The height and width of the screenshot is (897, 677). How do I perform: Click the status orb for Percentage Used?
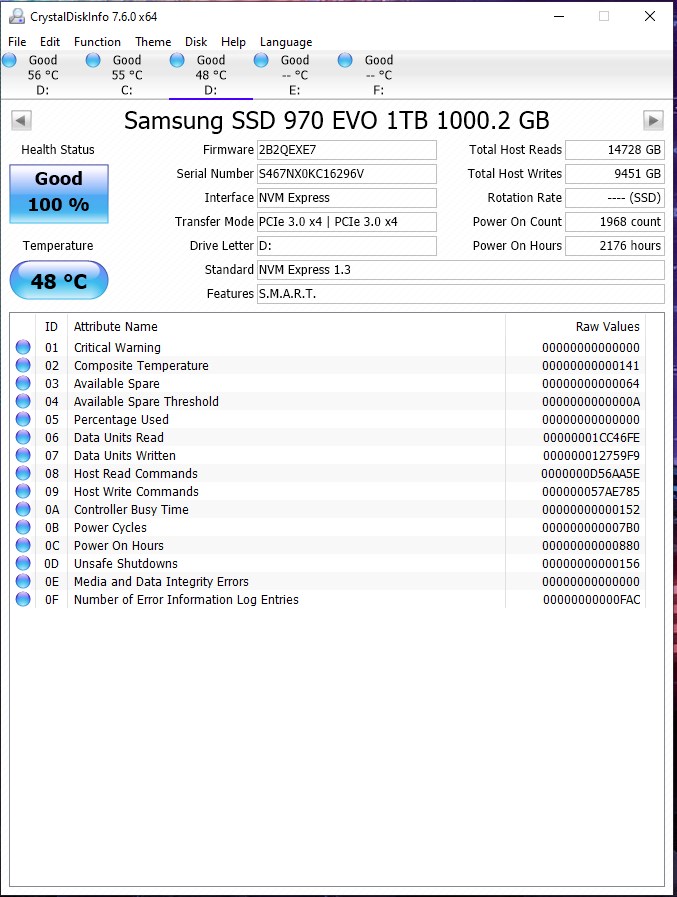tap(23, 419)
